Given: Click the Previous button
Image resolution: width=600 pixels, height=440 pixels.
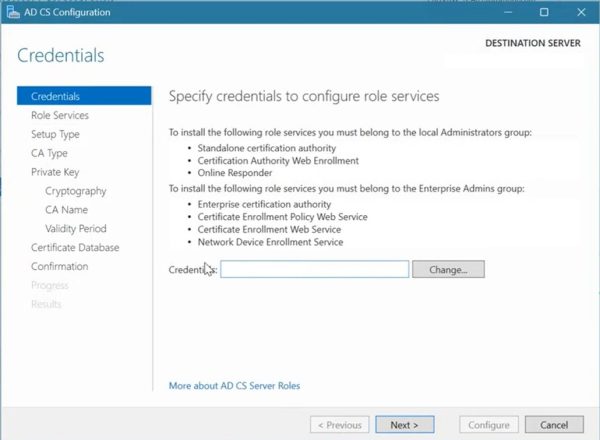Looking at the screenshot, I should click(340, 425).
